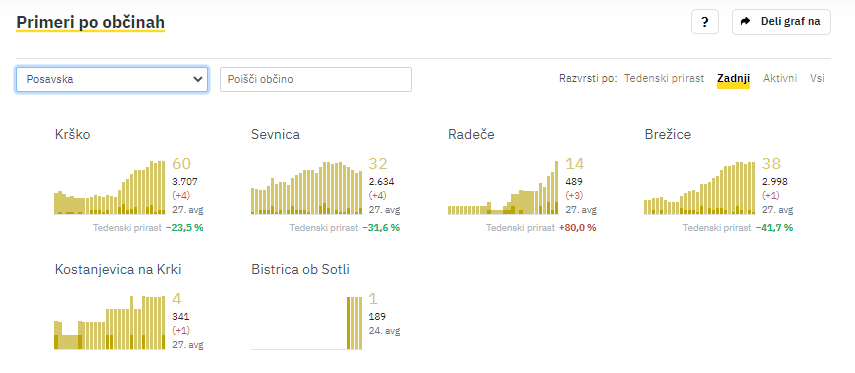855x373 pixels.
Task: Click the share arrow icon
Action: 745,22
